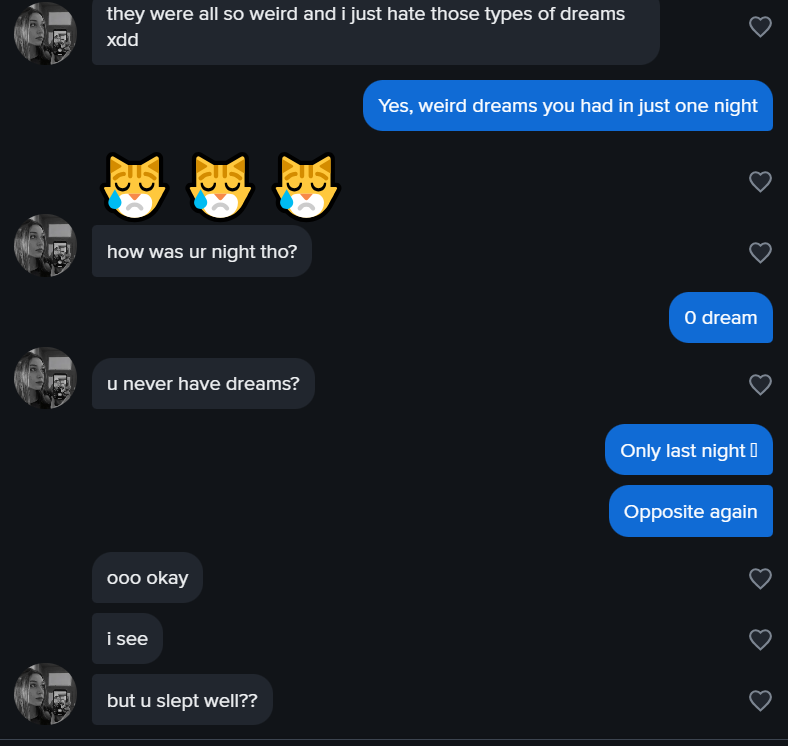Open profile picture beside 'how was ur night tho?'
The height and width of the screenshot is (746, 788).
point(45,245)
